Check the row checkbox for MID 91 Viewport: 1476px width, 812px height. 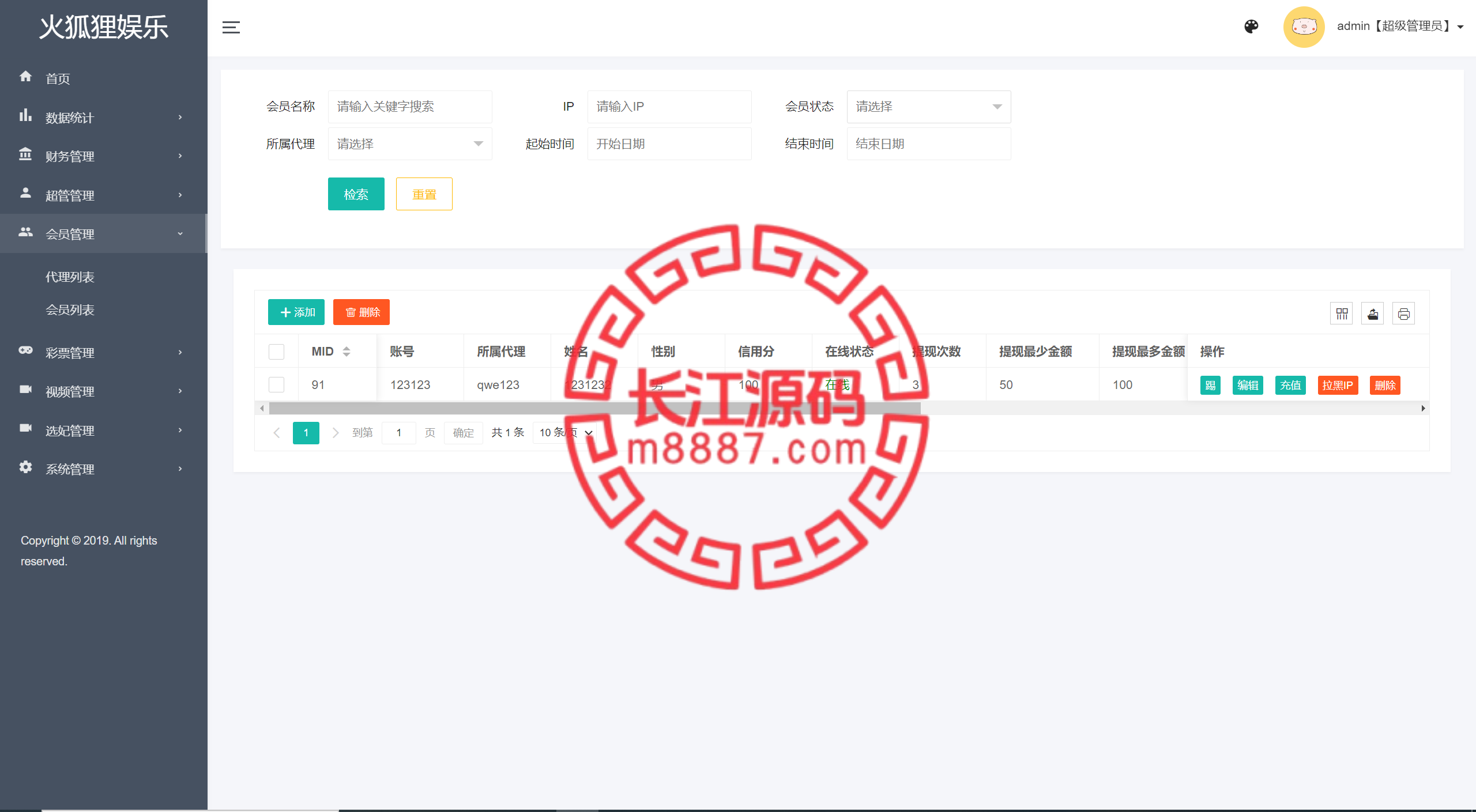click(x=277, y=384)
